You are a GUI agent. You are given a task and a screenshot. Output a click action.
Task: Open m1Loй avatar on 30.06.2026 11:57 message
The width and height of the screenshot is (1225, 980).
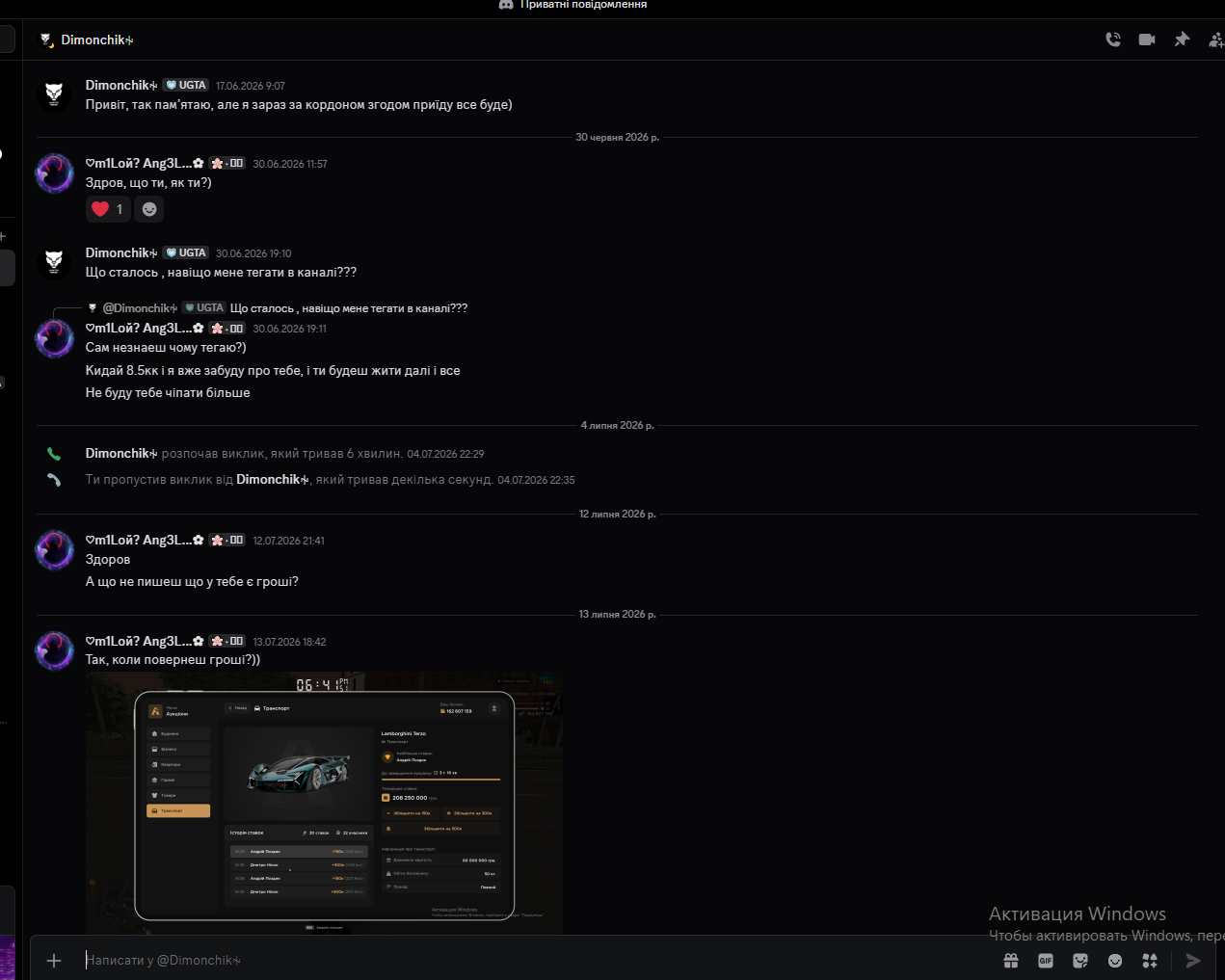coord(54,172)
